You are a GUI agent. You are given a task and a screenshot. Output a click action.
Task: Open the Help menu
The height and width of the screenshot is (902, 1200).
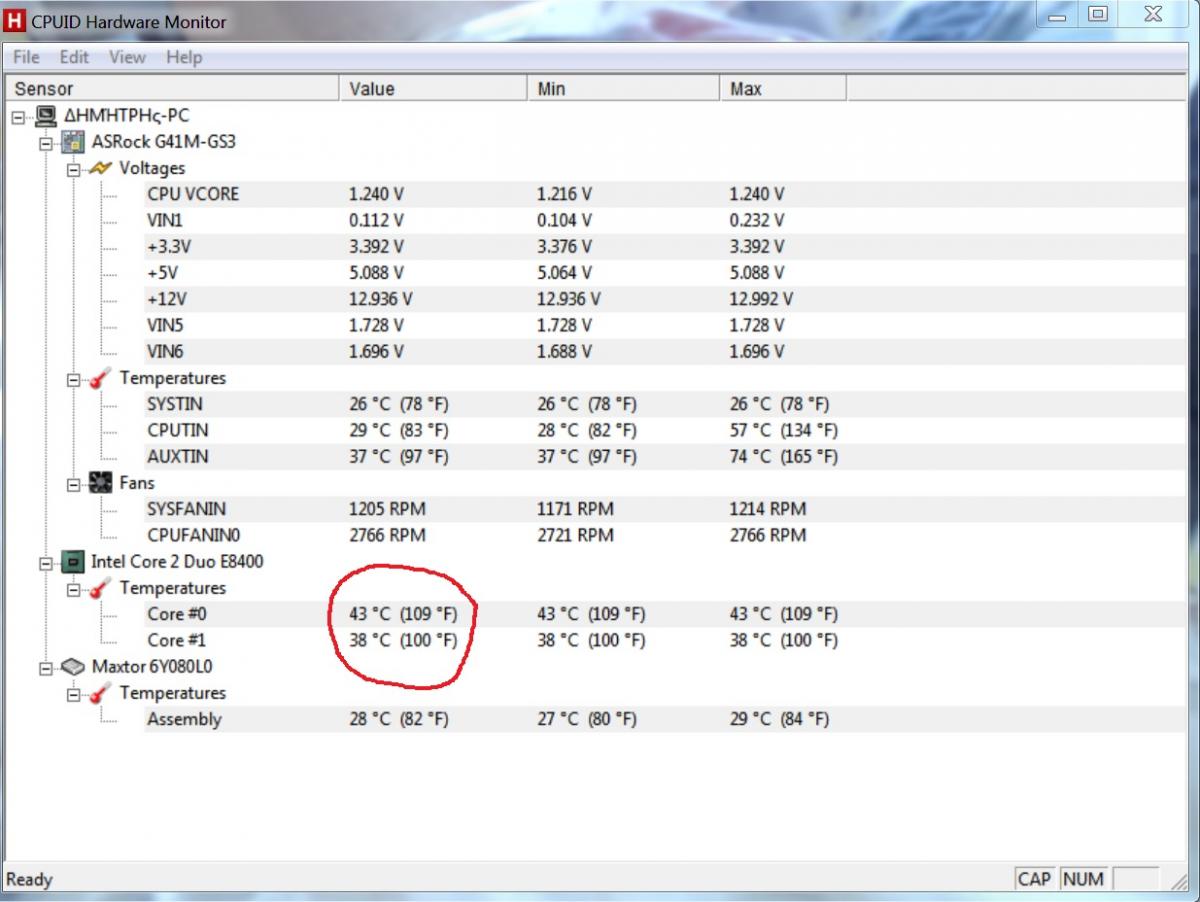coord(184,57)
